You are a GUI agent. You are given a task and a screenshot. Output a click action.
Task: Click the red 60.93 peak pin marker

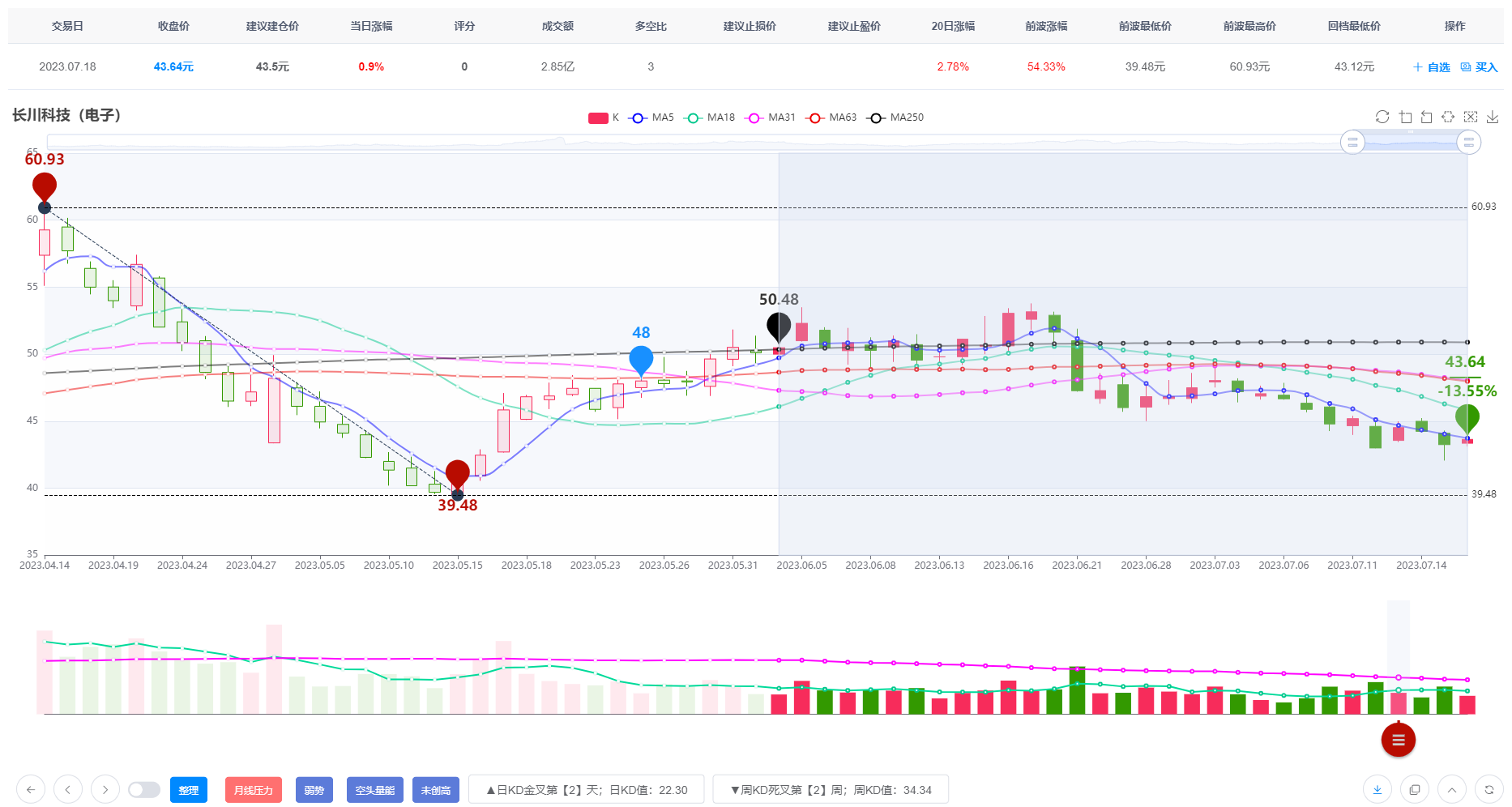pyautogui.click(x=45, y=186)
